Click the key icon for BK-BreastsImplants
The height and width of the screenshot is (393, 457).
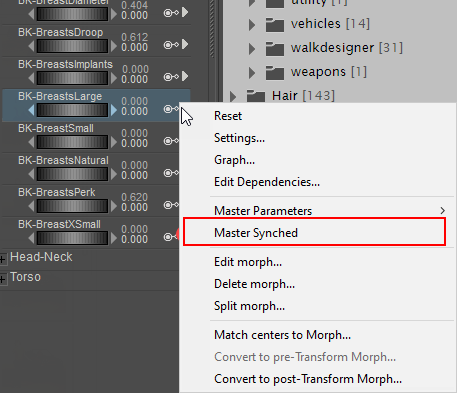171,77
